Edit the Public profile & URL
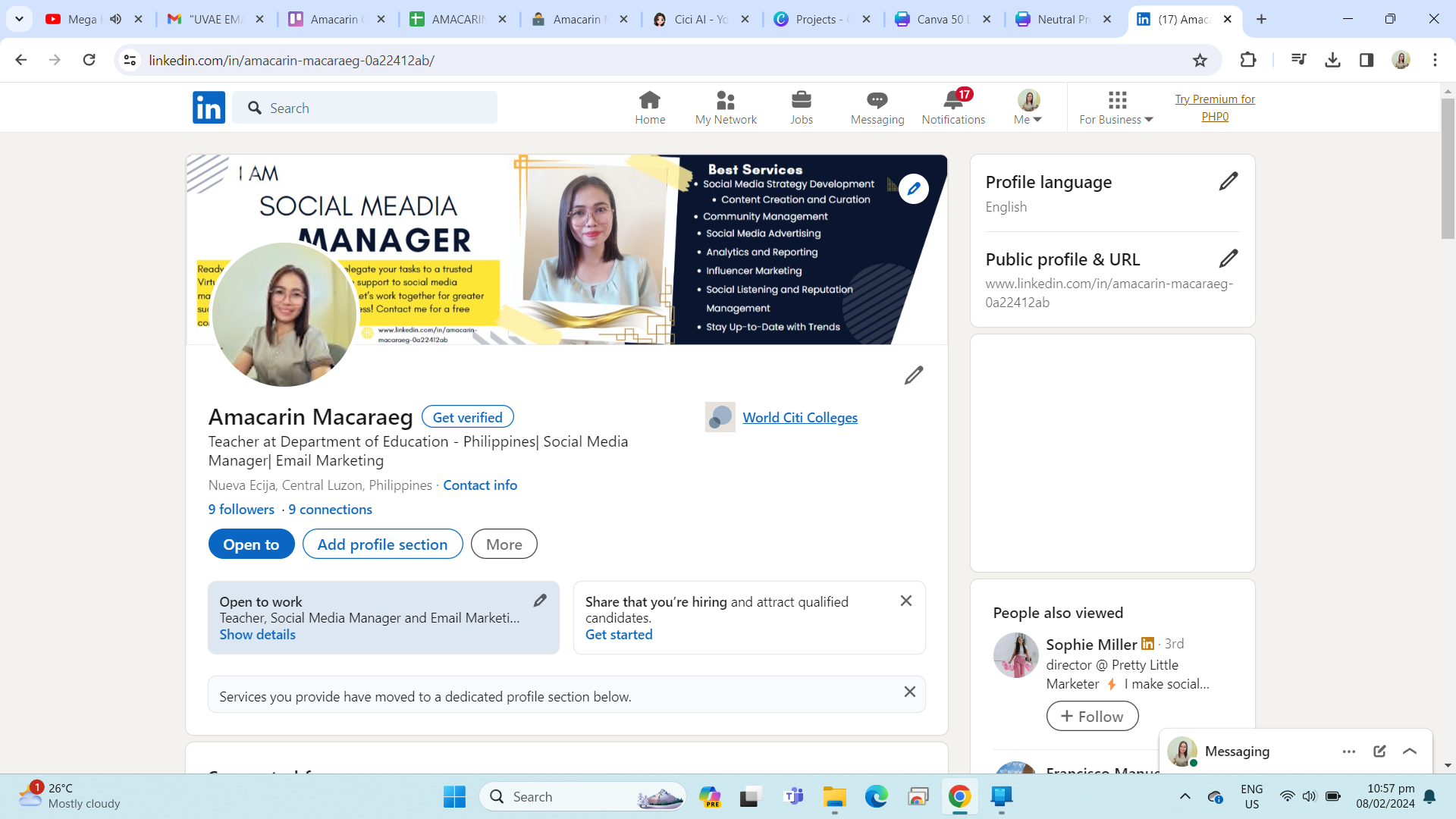Screen dimensions: 1456x819 (x=1228, y=259)
